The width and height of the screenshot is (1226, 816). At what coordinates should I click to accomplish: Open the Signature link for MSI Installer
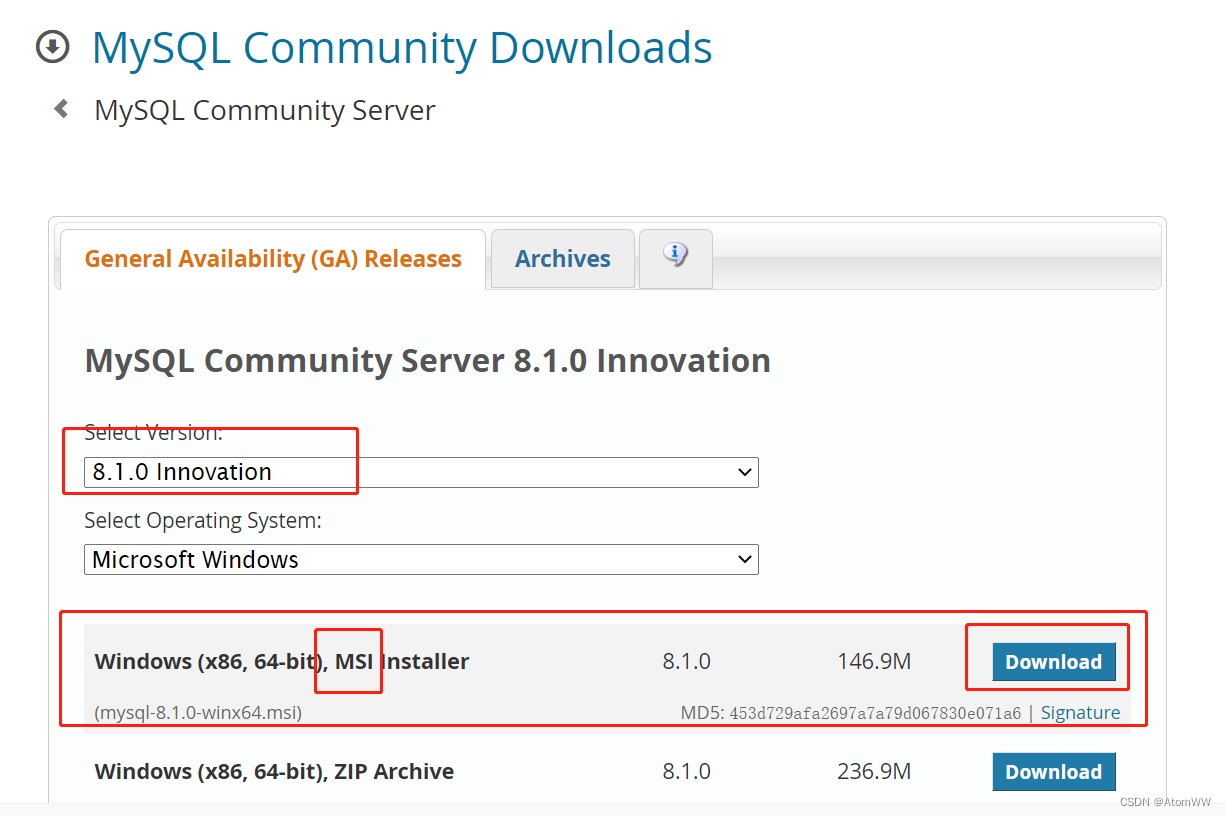click(1080, 713)
